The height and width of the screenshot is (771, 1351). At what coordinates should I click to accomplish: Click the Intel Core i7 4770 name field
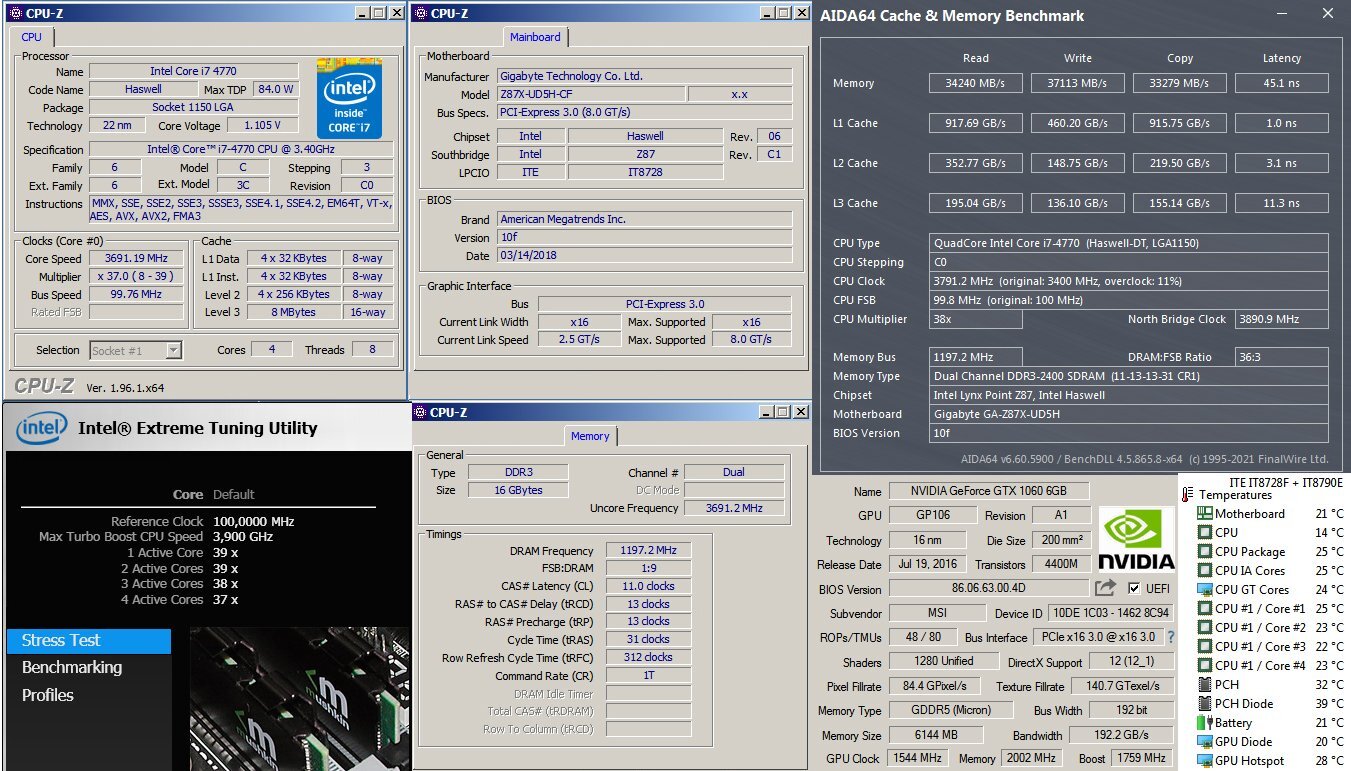pyautogui.click(x=194, y=72)
